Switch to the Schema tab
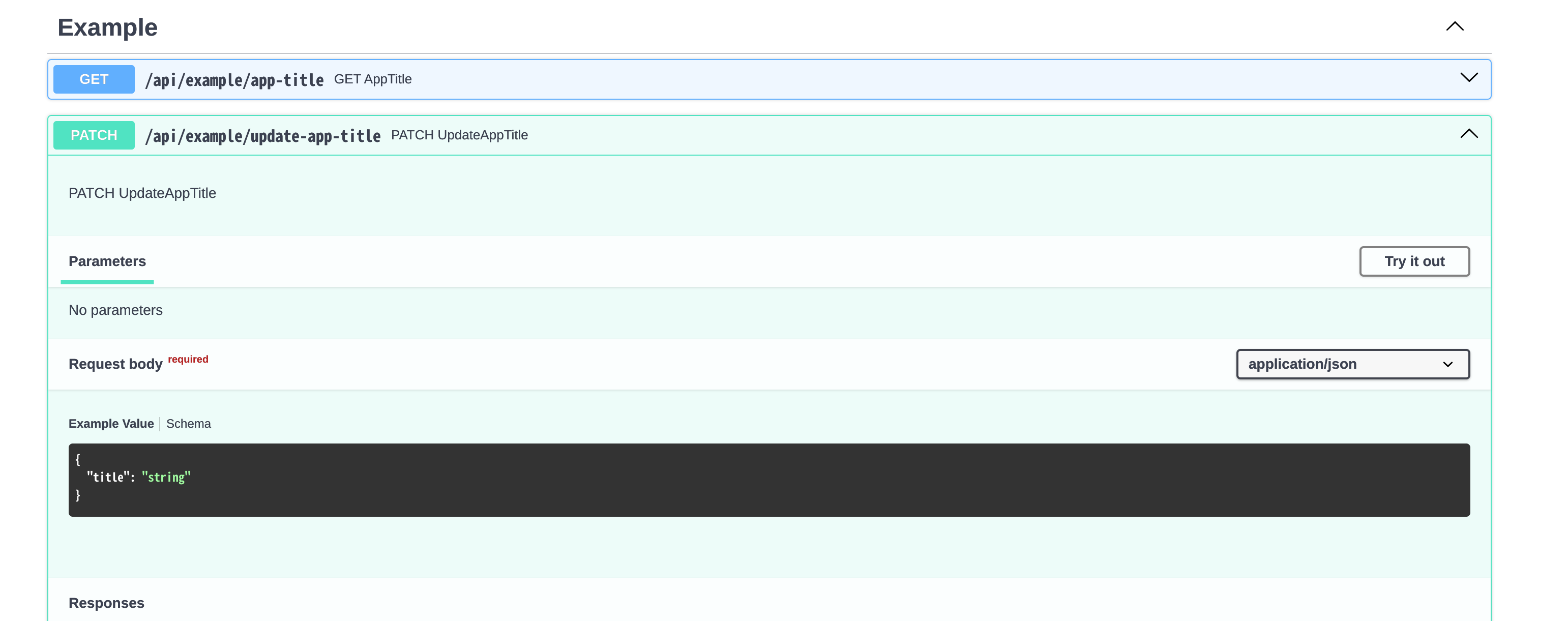 tap(188, 424)
